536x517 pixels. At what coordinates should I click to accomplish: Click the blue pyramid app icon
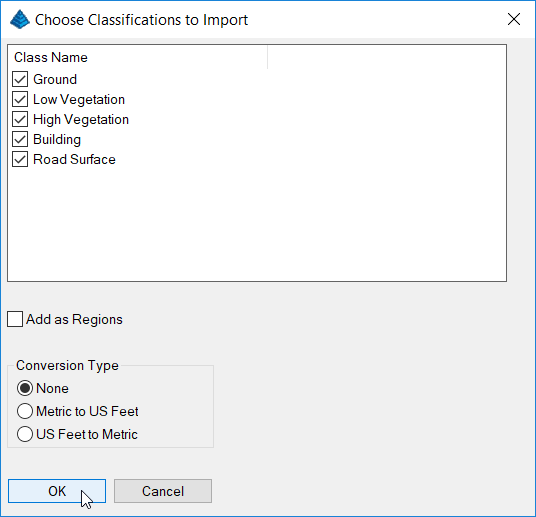[x=20, y=19]
